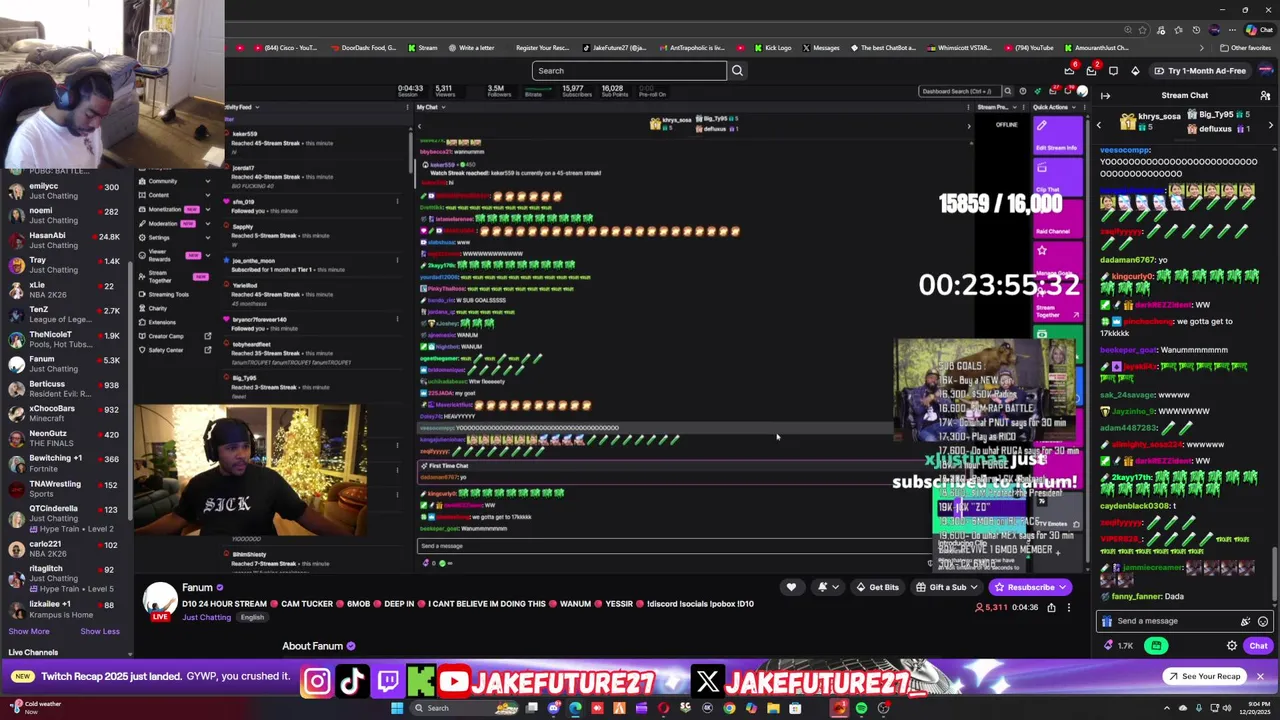
Task: Click the Copilot Chat button in Edge toolbar
Action: [x=1260, y=30]
